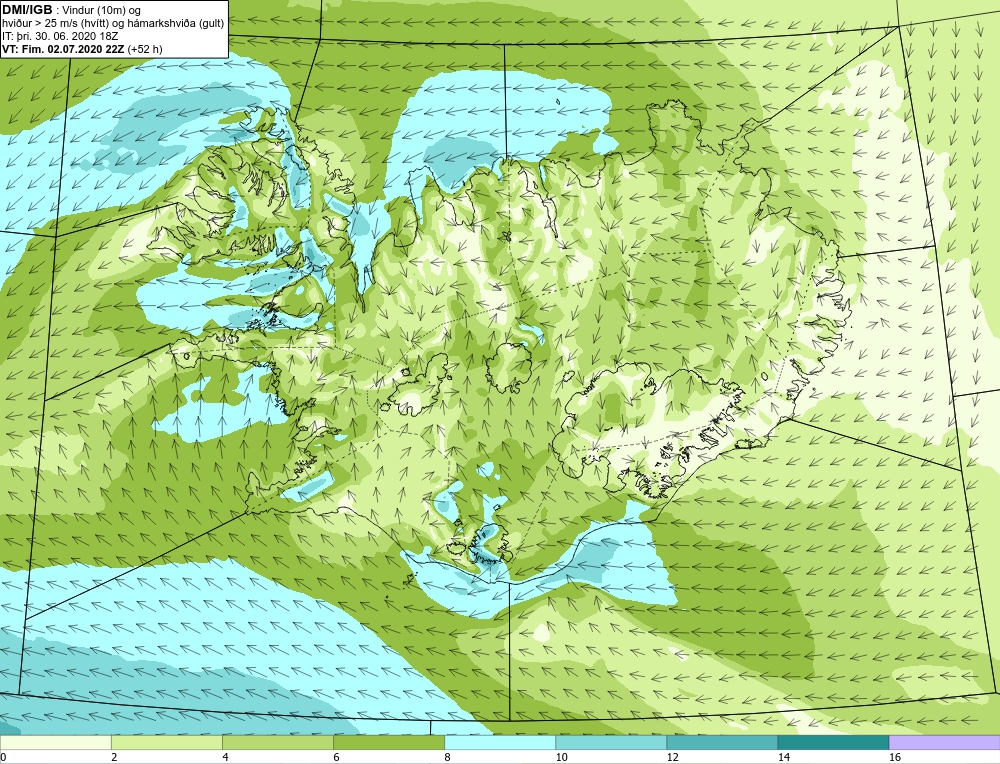The height and width of the screenshot is (764, 1000).
Task: Click the legend scale label '12'
Action: [x=672, y=757]
